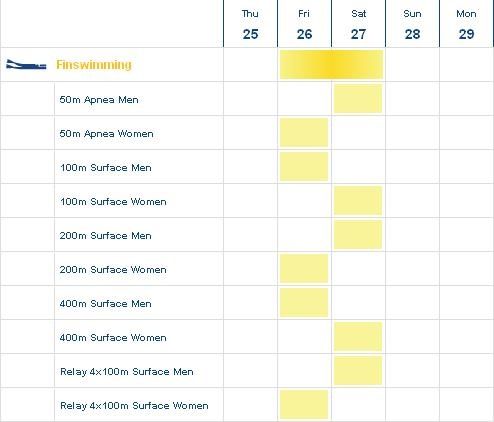Viewport: 494px width, 422px height.
Task: Click the 200m Surface Women Friday cell
Action: (x=304, y=269)
